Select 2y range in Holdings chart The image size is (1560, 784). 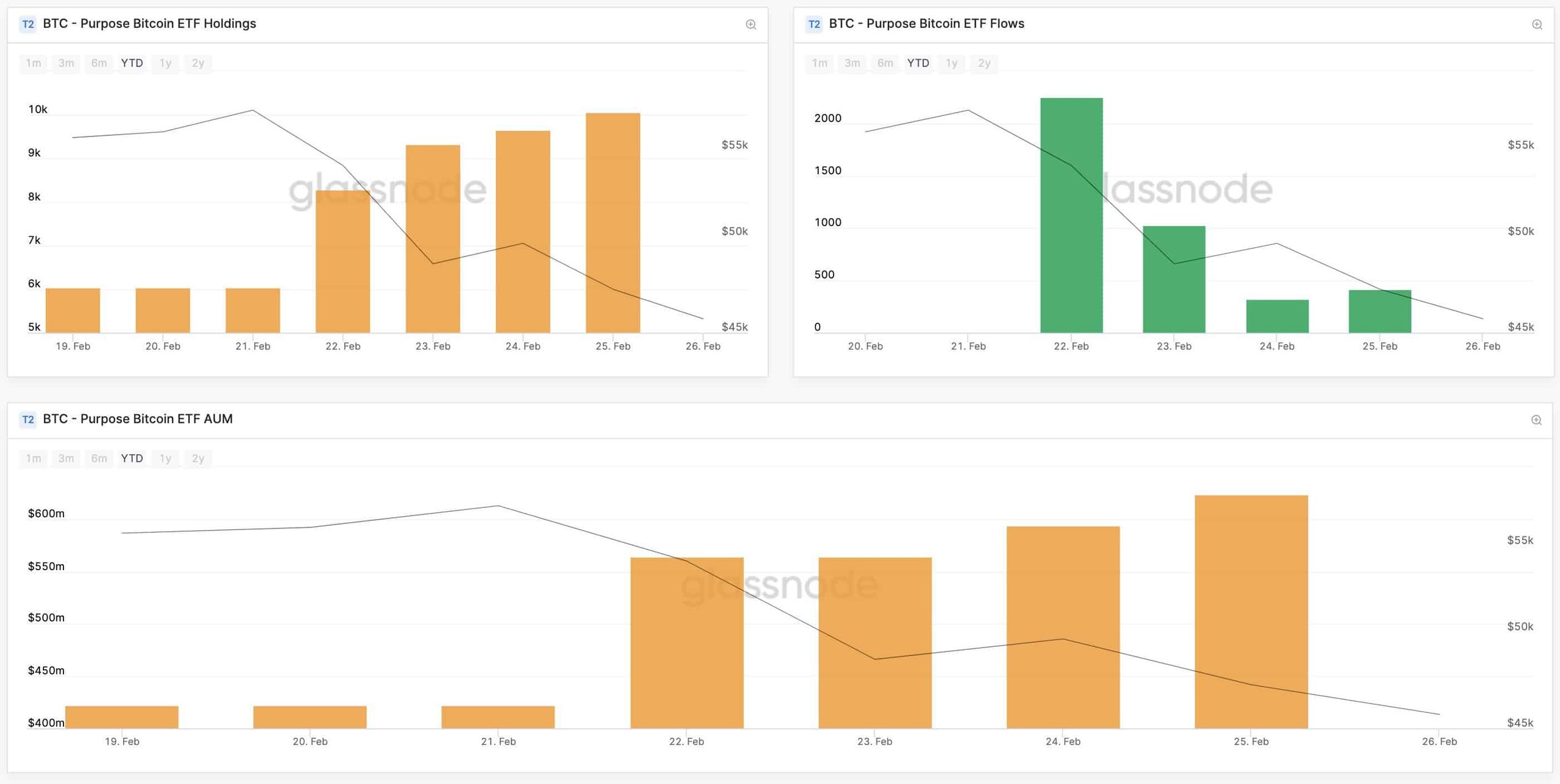[198, 63]
